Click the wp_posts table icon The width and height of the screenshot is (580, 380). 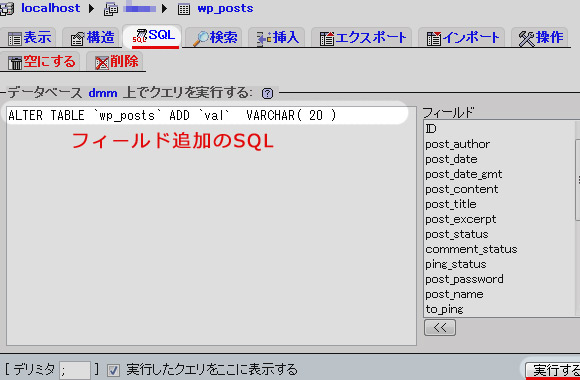(x=184, y=9)
